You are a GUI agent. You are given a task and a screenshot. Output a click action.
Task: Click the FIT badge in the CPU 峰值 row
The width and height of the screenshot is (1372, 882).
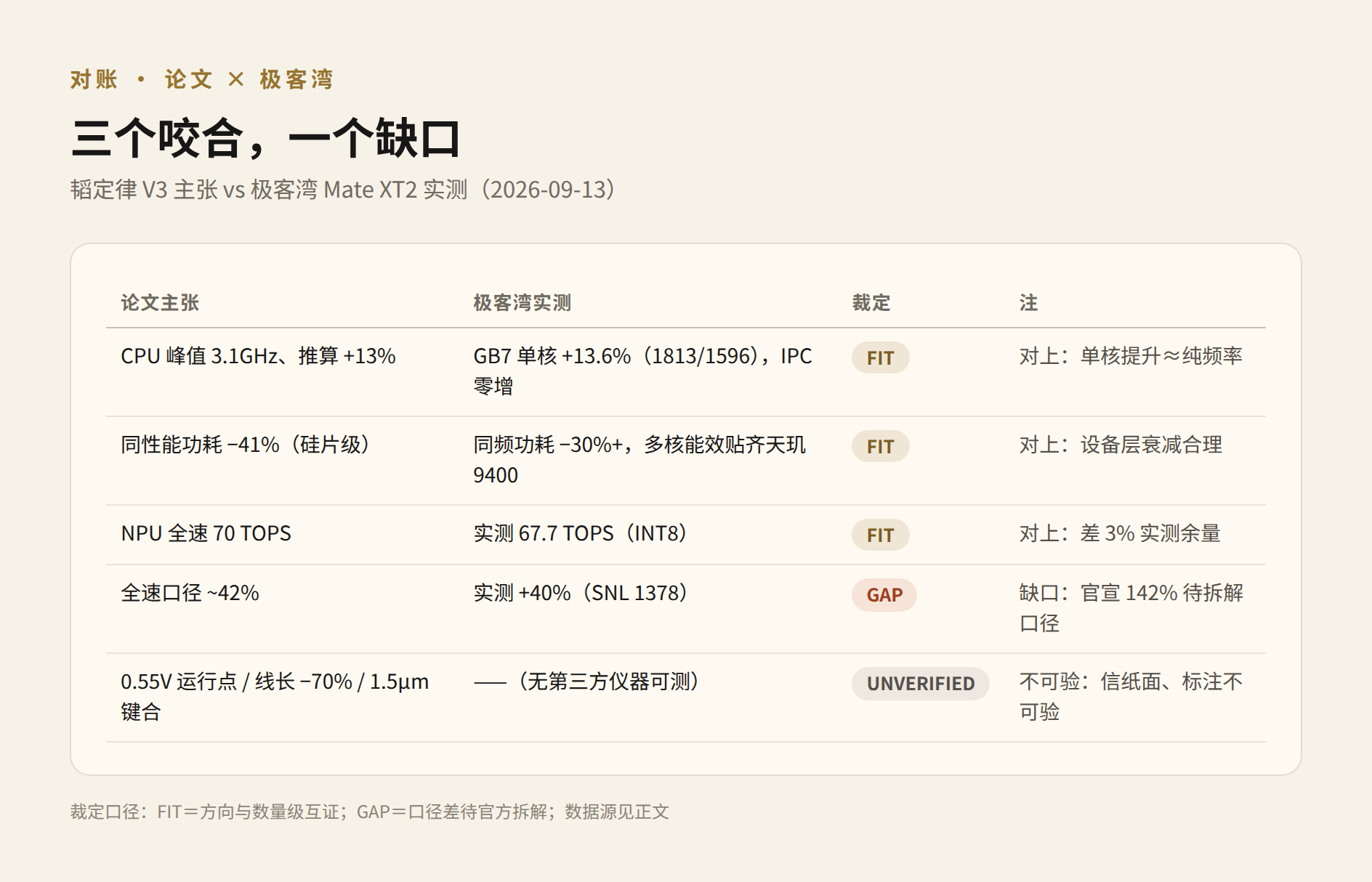pyautogui.click(x=880, y=357)
